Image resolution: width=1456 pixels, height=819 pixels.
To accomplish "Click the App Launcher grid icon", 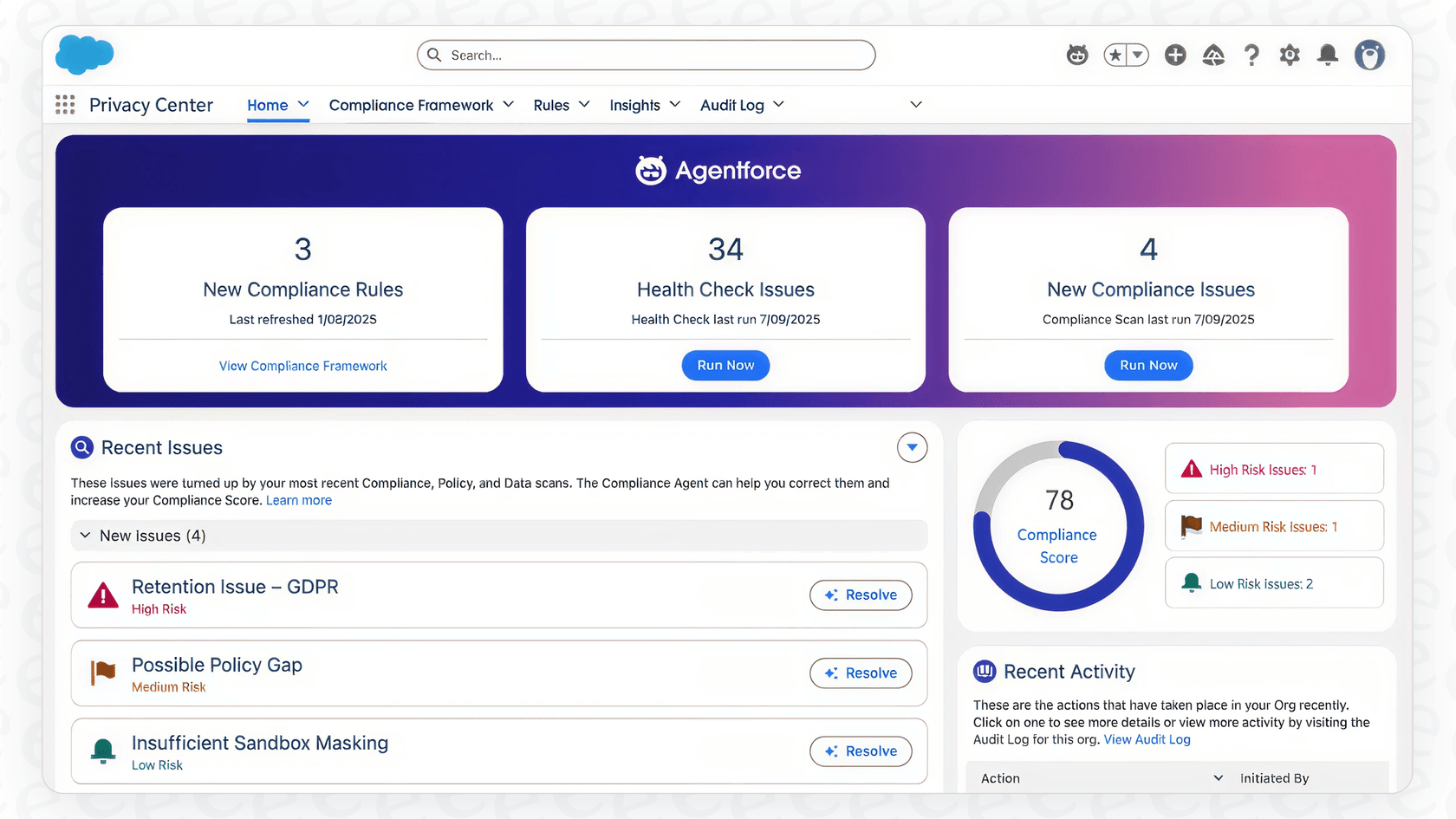I will (65, 104).
